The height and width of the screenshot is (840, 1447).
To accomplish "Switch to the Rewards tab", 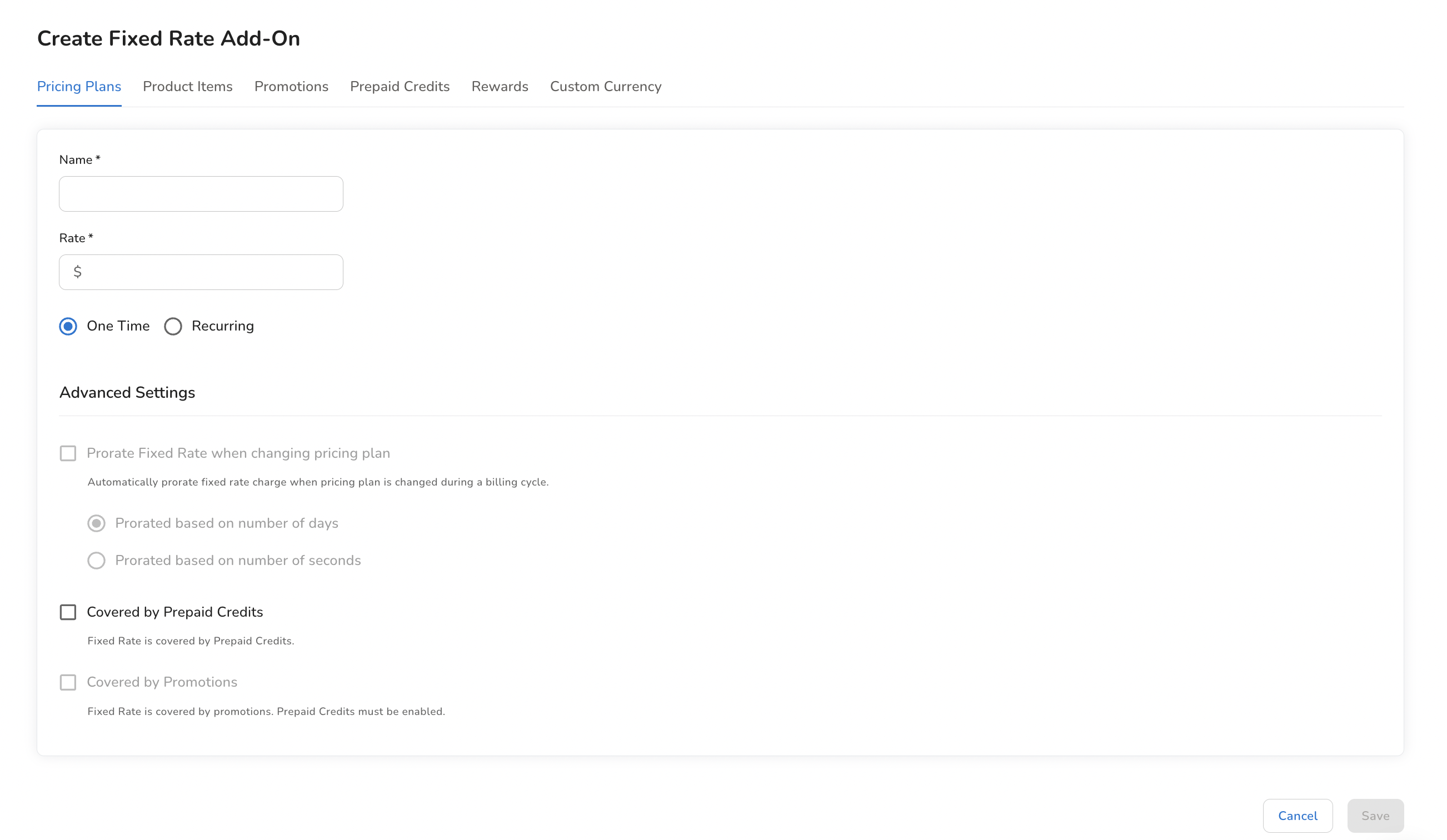I will [x=500, y=86].
